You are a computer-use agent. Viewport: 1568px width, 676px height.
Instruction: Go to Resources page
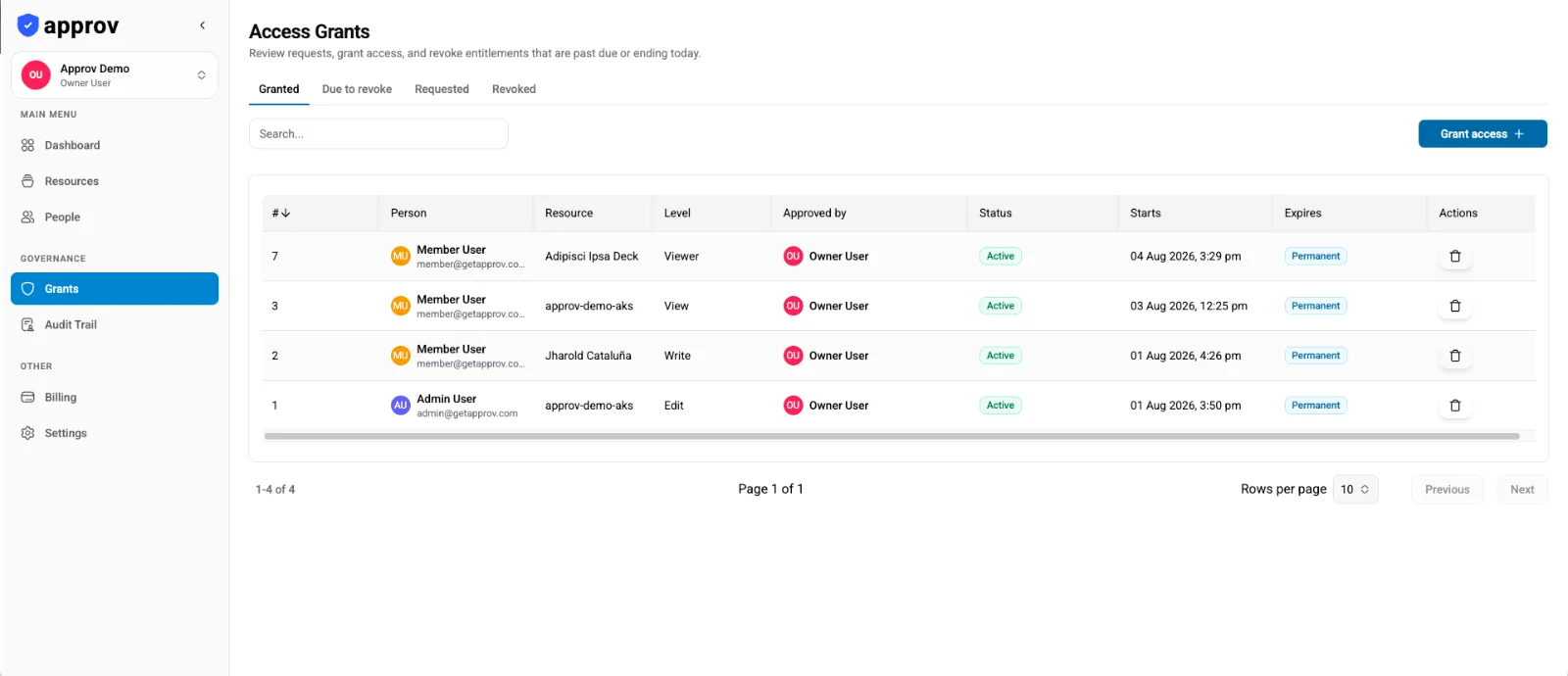115,181
